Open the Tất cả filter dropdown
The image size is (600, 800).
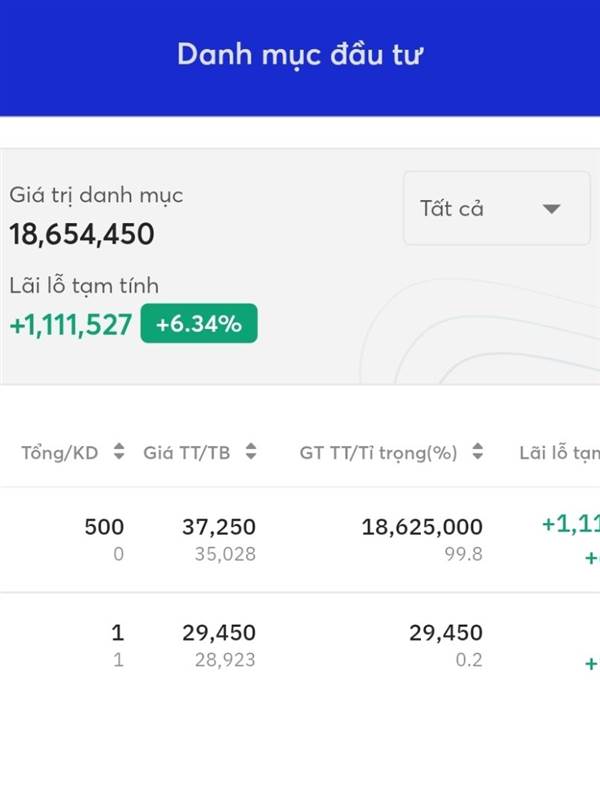tap(496, 208)
